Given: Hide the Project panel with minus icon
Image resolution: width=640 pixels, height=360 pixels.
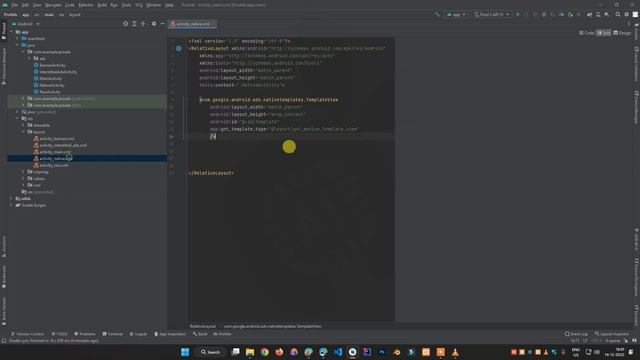Looking at the screenshot, I should click(162, 24).
